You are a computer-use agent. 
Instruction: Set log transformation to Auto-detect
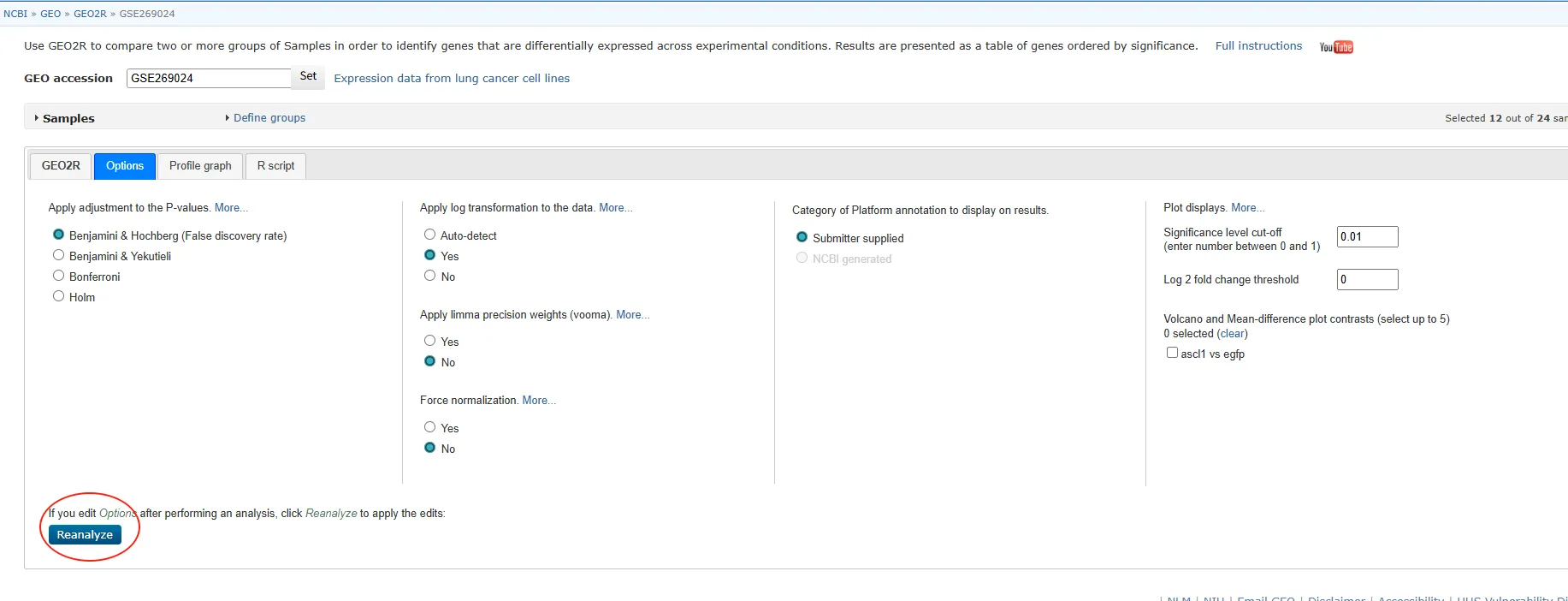click(430, 235)
